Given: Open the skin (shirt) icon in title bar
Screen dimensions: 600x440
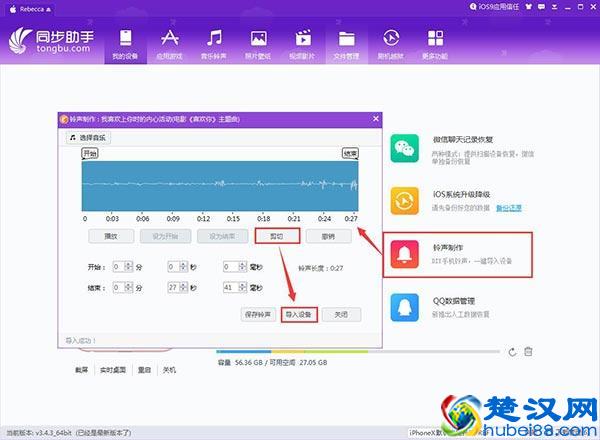Looking at the screenshot, I should [x=529, y=7].
